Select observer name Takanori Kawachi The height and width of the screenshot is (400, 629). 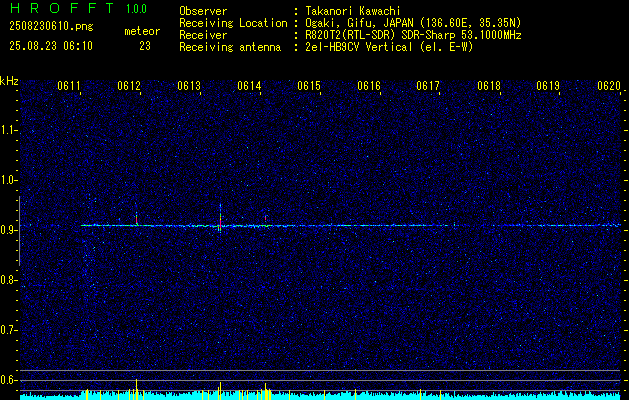(x=351, y=11)
